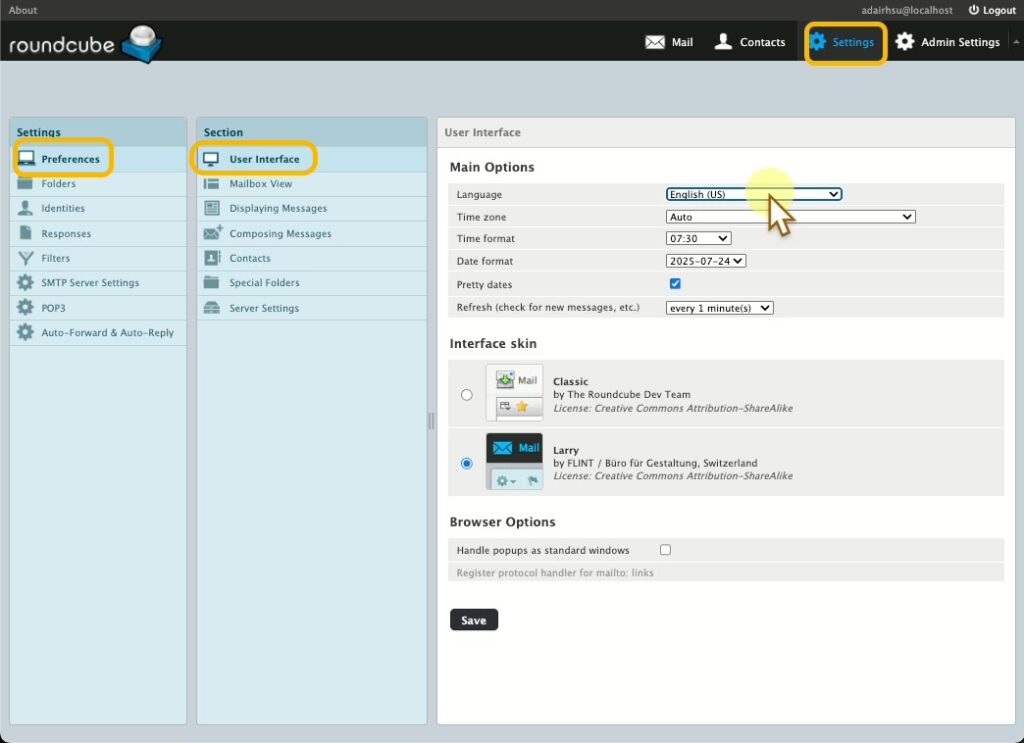This screenshot has height=743, width=1024.
Task: Select the Larry skin radio button
Action: click(x=466, y=463)
